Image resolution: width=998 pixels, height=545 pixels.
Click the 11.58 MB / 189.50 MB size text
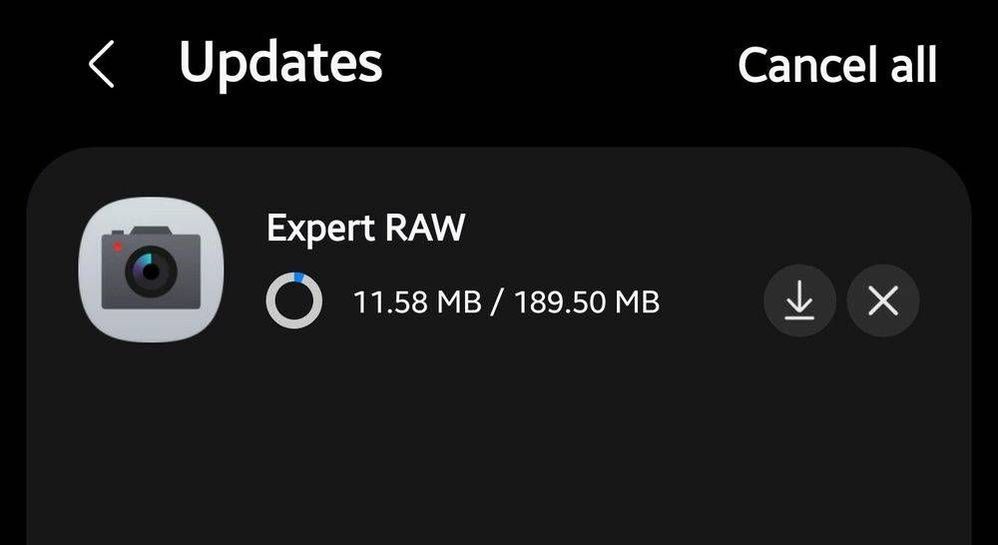pos(507,302)
